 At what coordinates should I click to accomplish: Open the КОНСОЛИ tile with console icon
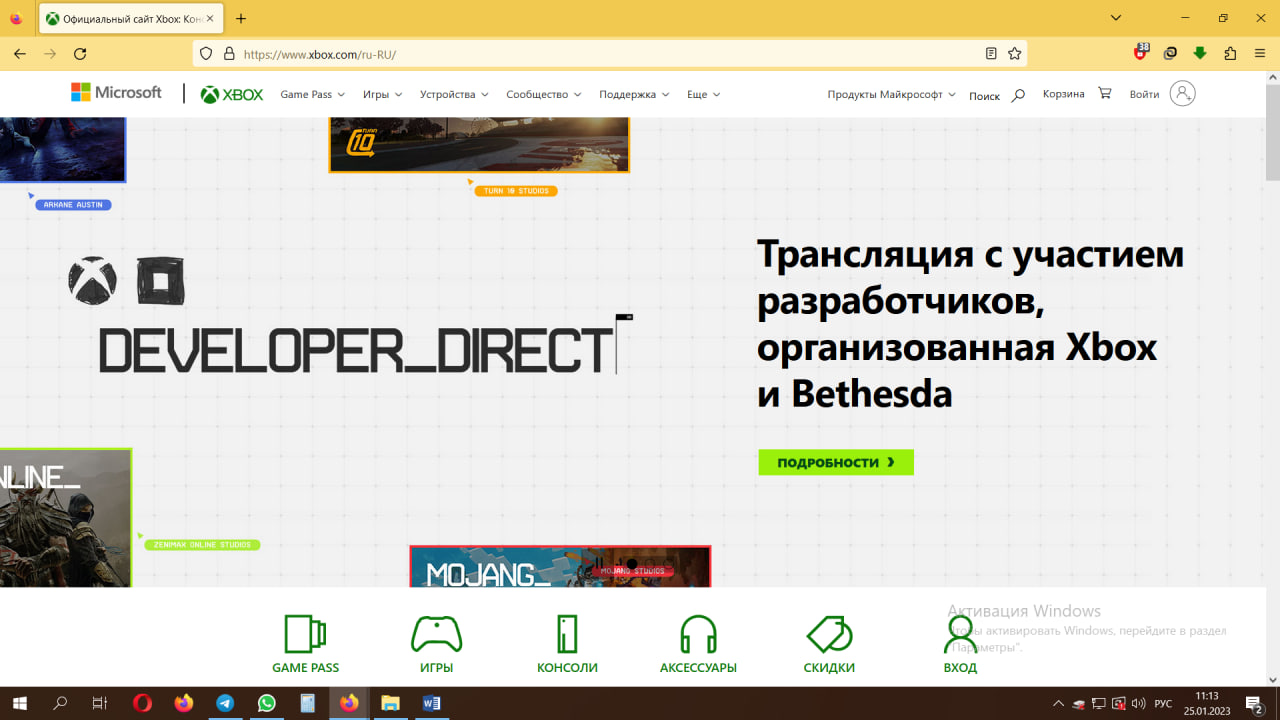[567, 643]
